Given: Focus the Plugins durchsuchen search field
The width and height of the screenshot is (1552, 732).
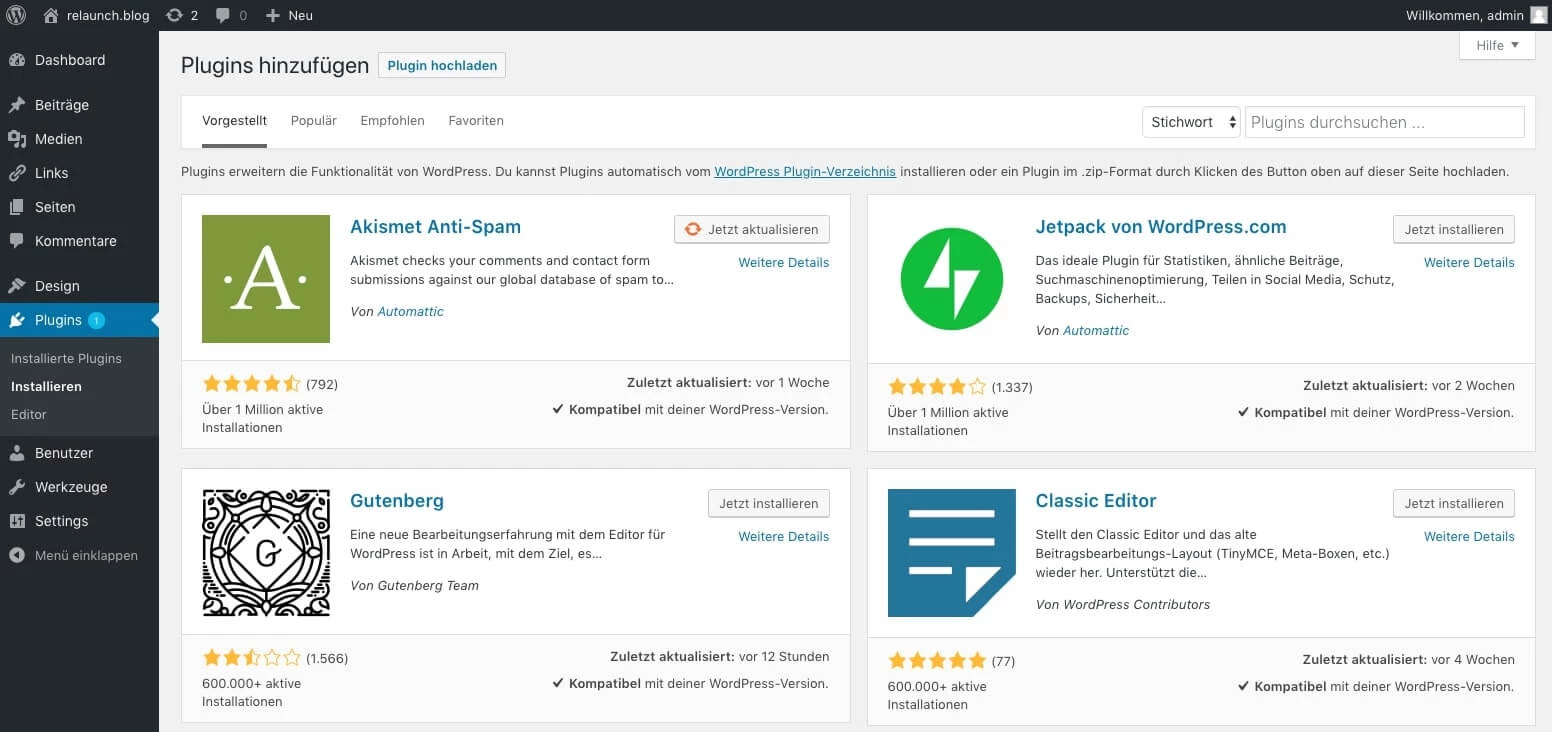Looking at the screenshot, I should [1384, 122].
